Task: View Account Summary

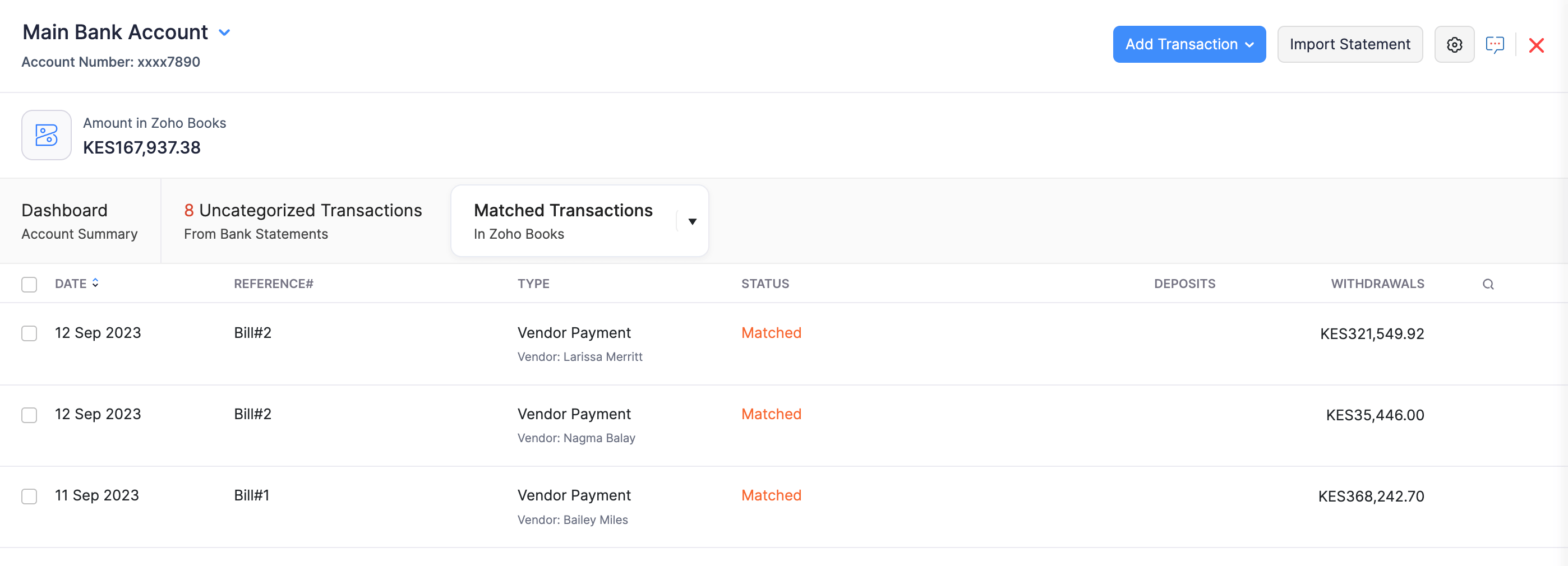Action: click(79, 234)
